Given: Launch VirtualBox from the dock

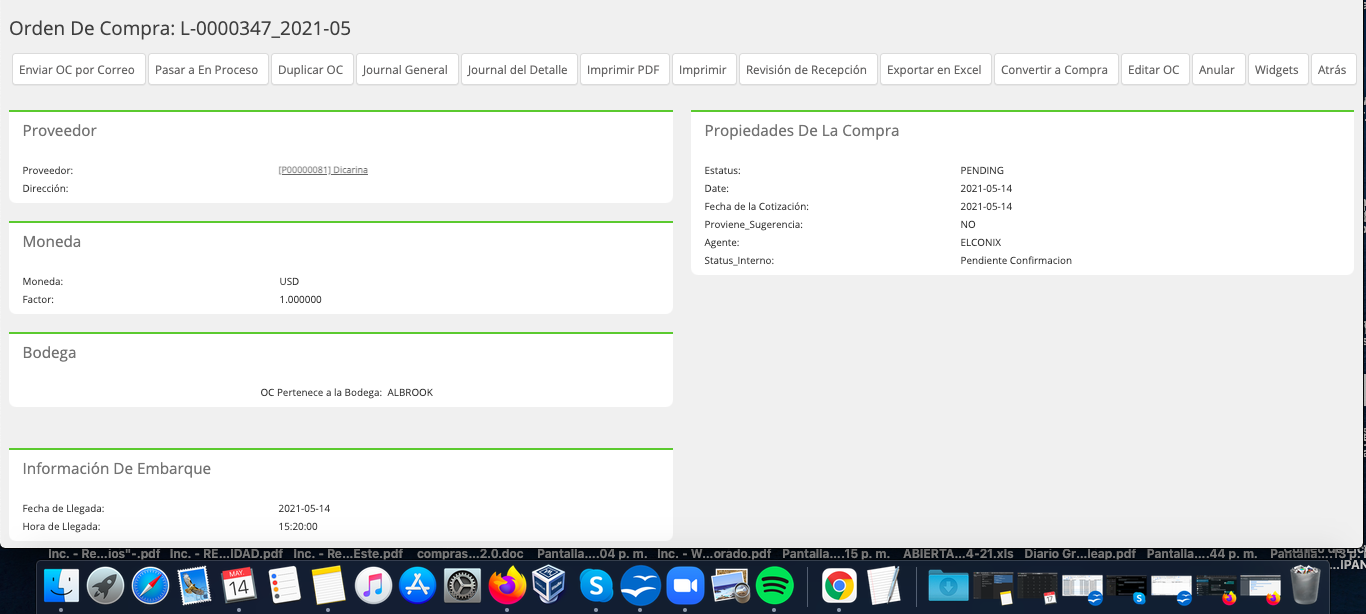Looking at the screenshot, I should 551,585.
